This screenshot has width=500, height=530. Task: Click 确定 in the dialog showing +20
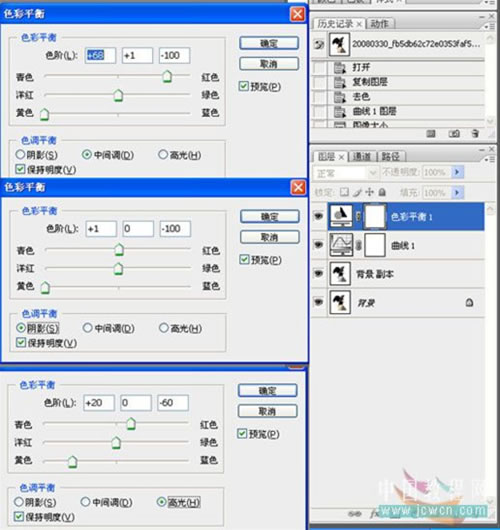pos(268,390)
